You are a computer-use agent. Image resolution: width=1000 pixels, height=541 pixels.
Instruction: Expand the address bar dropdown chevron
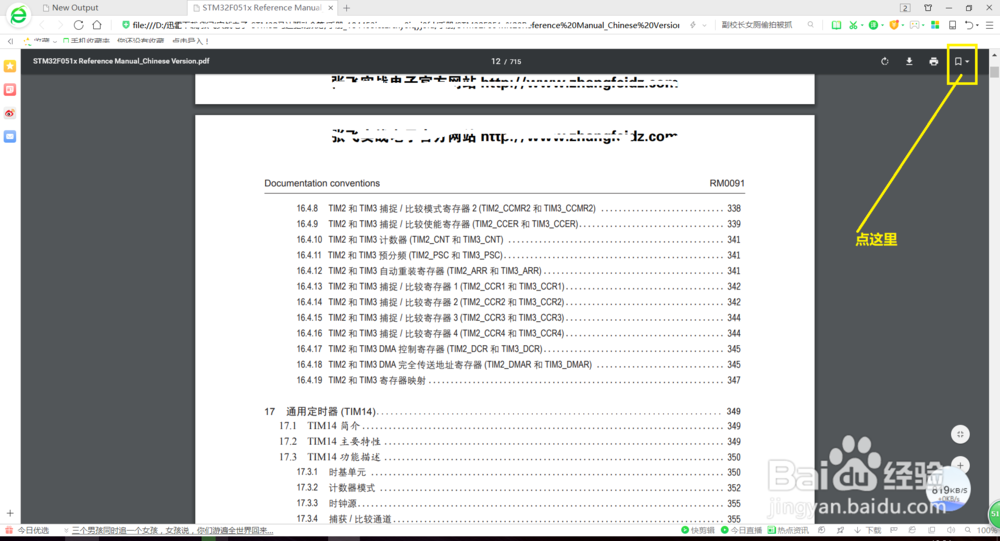point(705,26)
